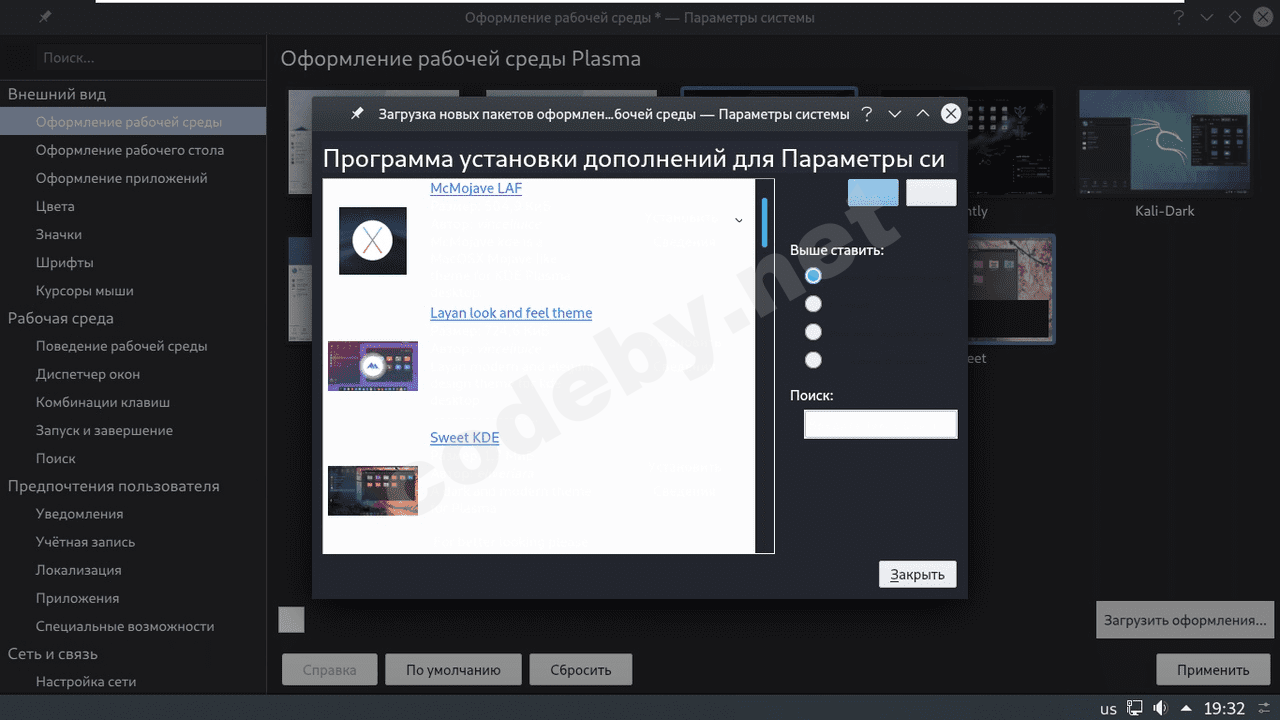The width and height of the screenshot is (1280, 720).
Task: Select Цвета in the sidebar
Action: [55, 206]
